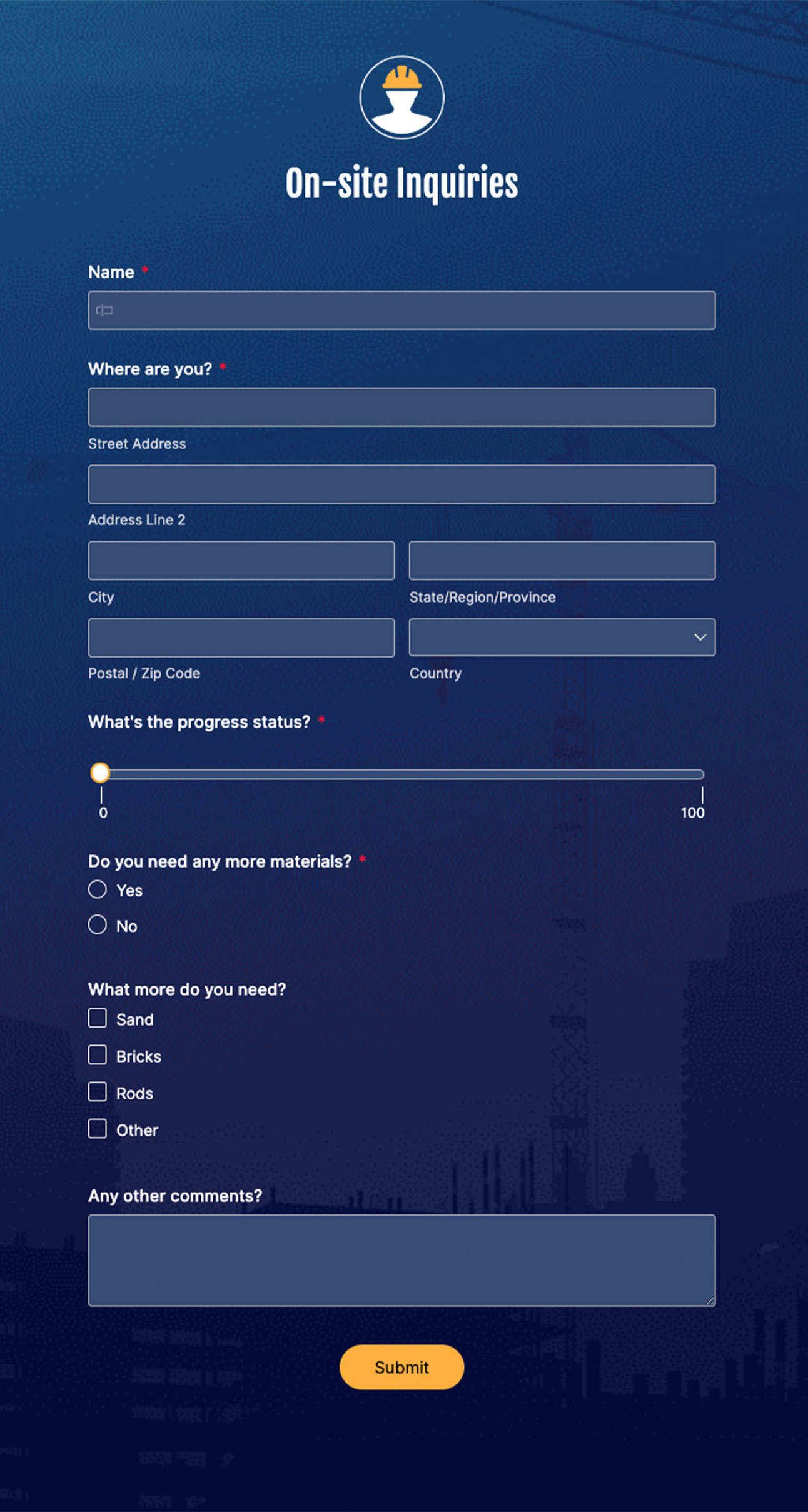Check the Bricks checkbox

point(98,1056)
